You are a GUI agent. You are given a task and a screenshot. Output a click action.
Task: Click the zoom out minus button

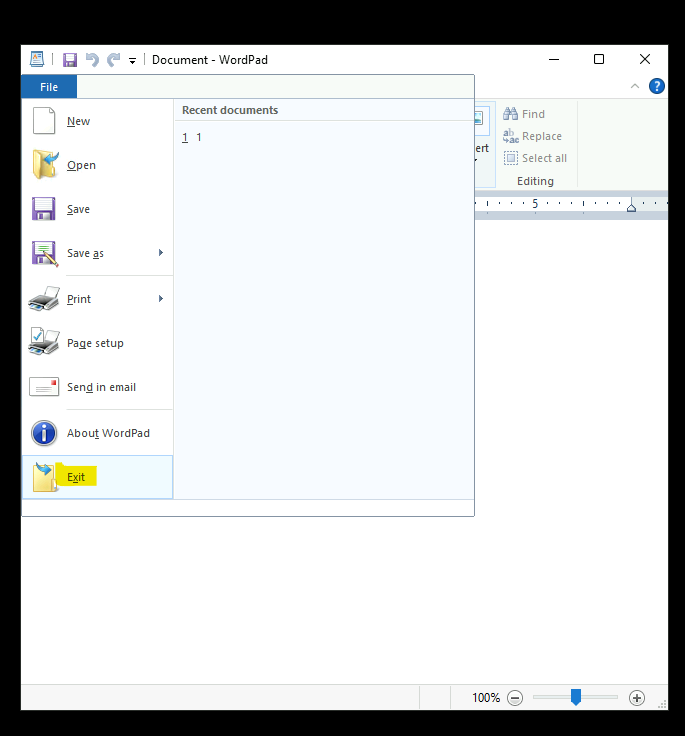point(515,698)
